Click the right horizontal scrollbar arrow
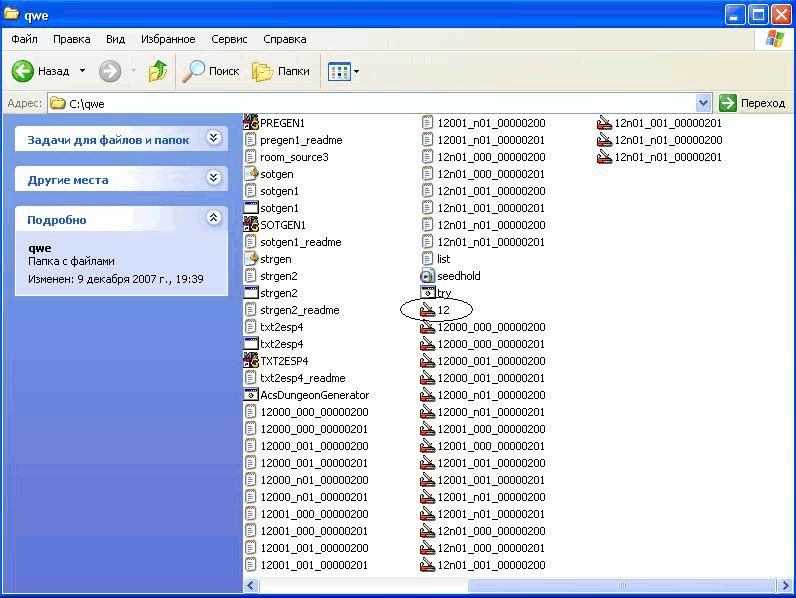 pos(784,585)
